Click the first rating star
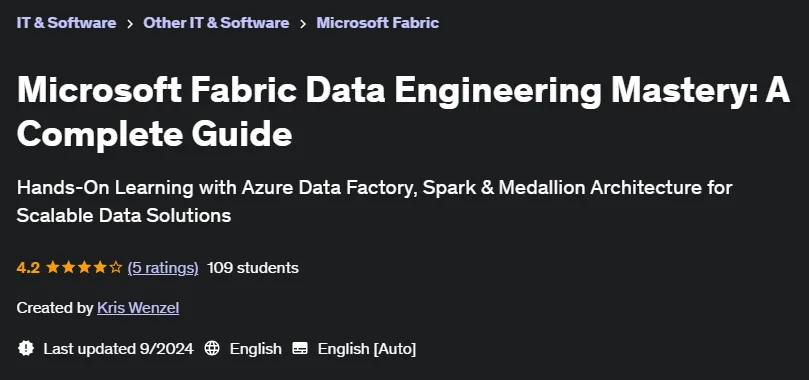Image resolution: width=809 pixels, height=380 pixels. coord(52,267)
